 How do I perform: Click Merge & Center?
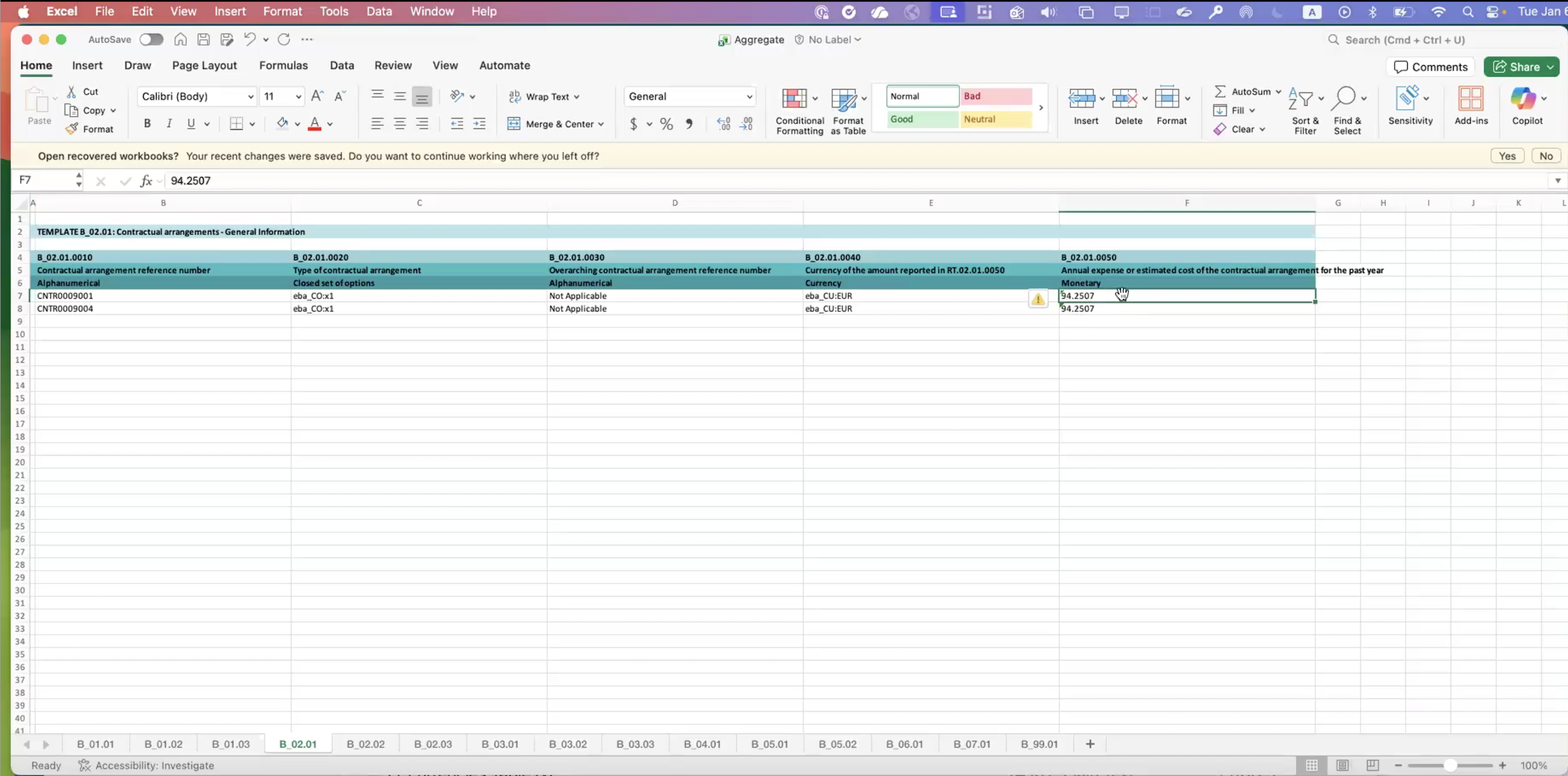click(552, 123)
